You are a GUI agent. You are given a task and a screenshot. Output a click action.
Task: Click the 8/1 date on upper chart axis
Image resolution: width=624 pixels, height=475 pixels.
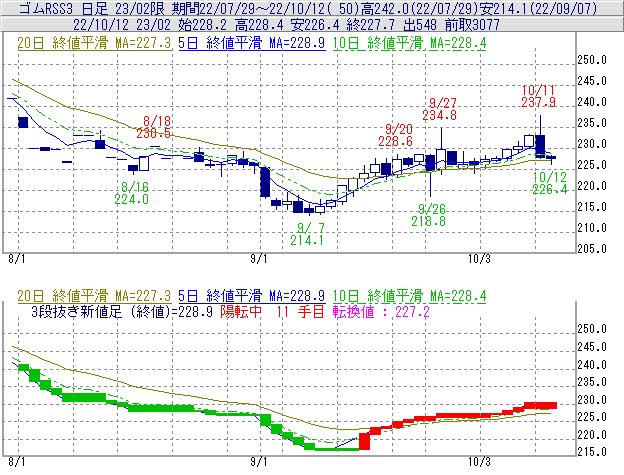click(17, 259)
